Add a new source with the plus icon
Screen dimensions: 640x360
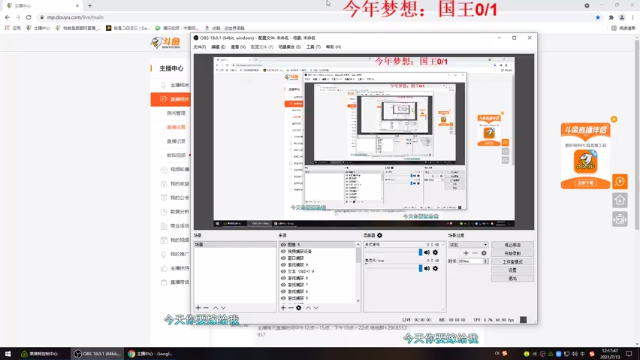pyautogui.click(x=283, y=308)
